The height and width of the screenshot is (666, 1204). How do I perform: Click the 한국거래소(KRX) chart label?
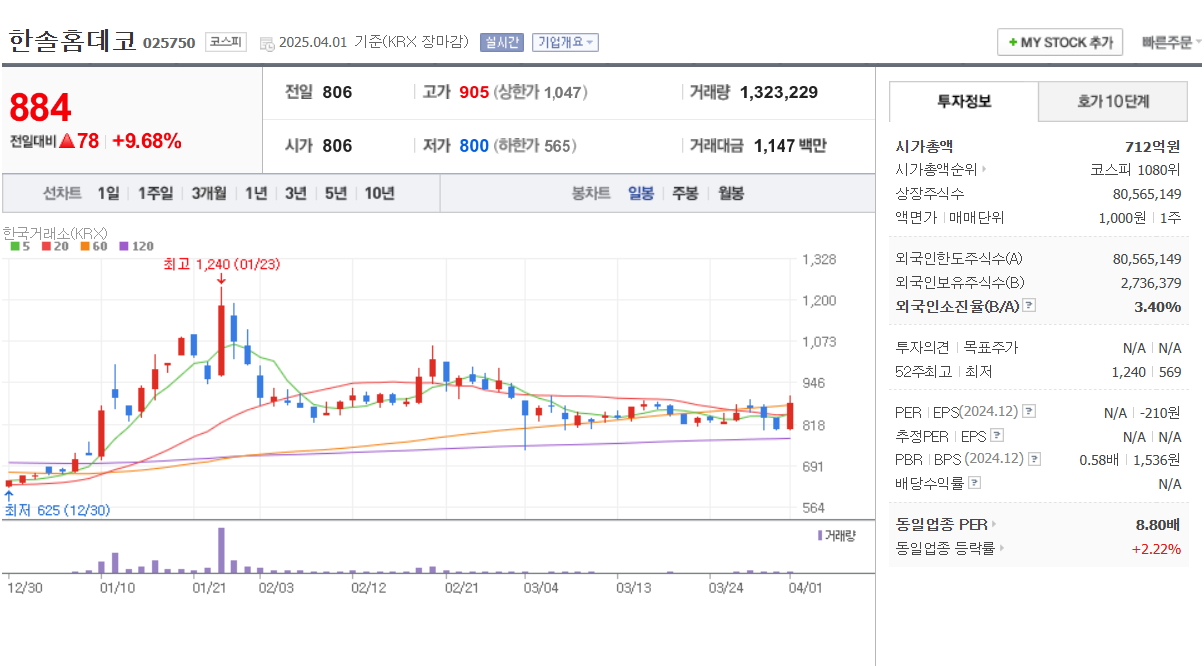pyautogui.click(x=55, y=232)
